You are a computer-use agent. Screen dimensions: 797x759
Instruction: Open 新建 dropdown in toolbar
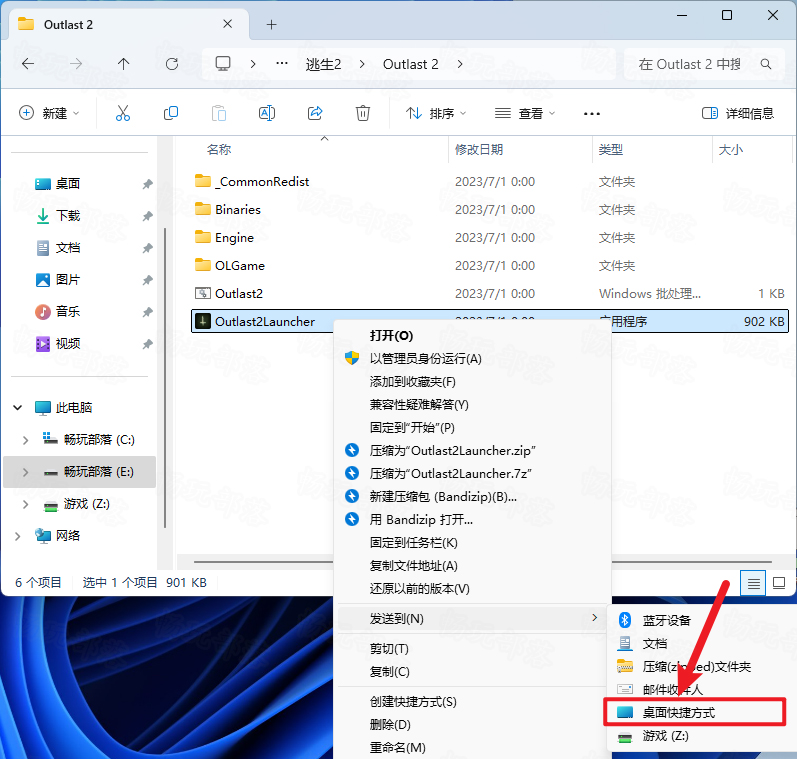coord(49,113)
